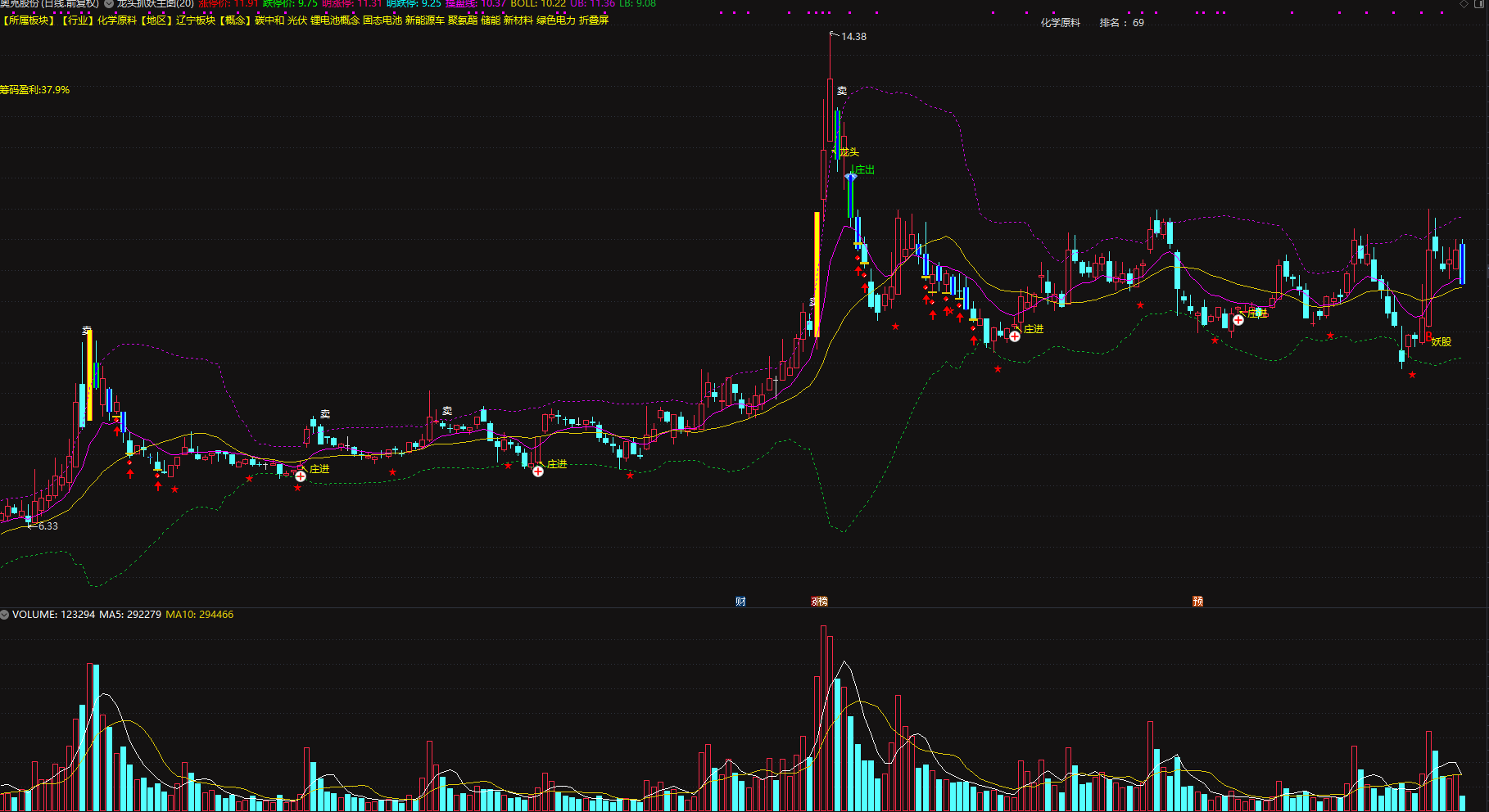The height and width of the screenshot is (812, 1489).
Task: Click the orange 预 forecast marker
Action: 1197,602
